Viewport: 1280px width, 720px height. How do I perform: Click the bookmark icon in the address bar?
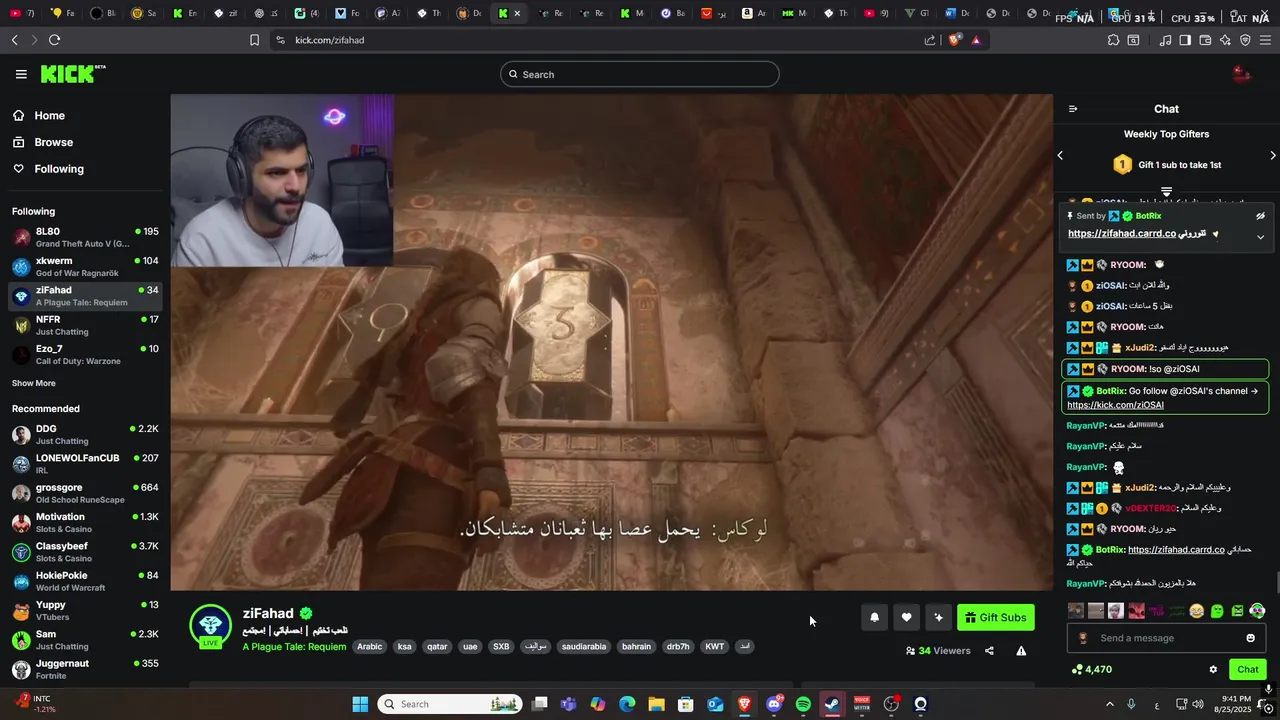click(x=254, y=40)
